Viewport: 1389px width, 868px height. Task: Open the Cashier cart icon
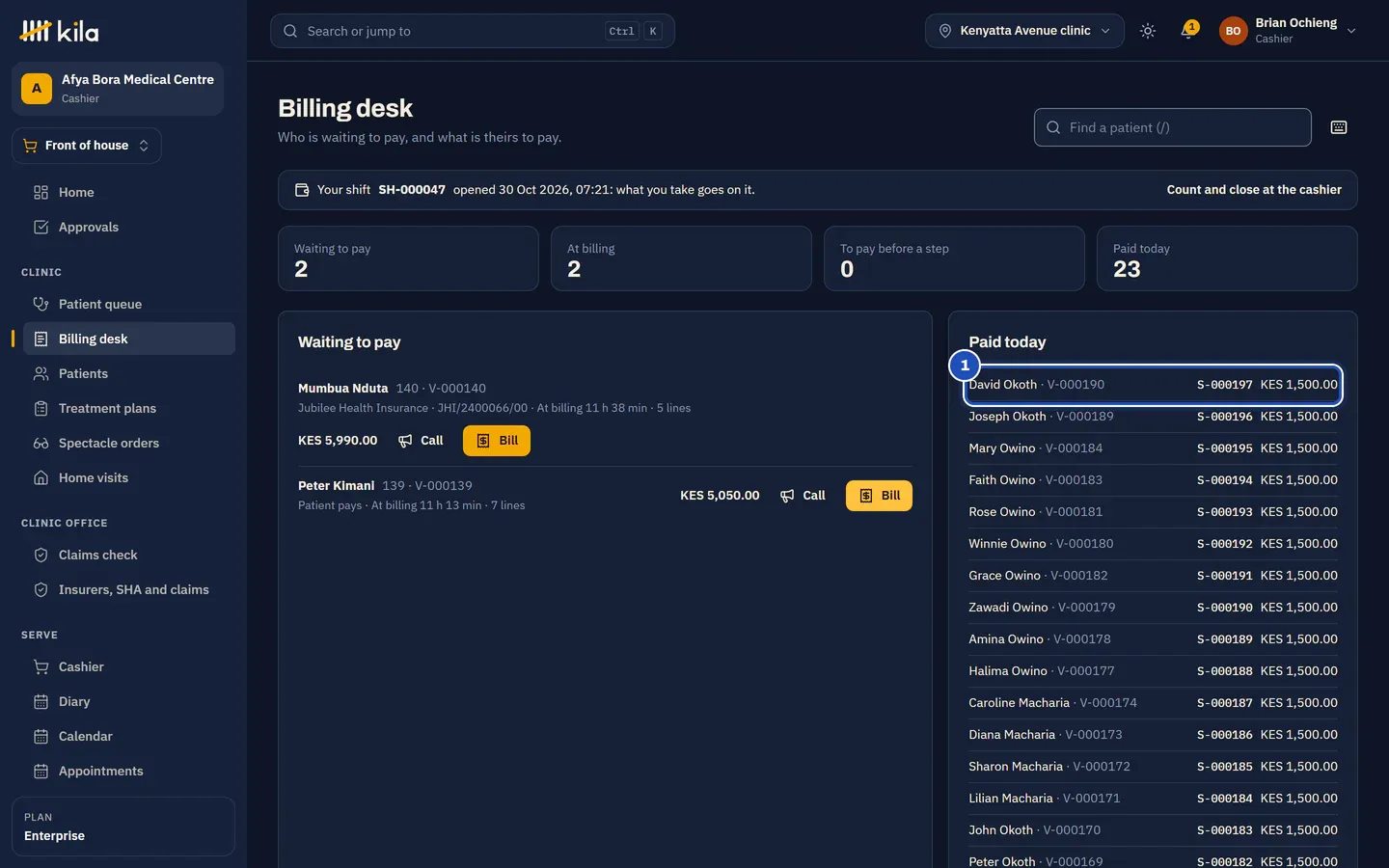pos(41,666)
